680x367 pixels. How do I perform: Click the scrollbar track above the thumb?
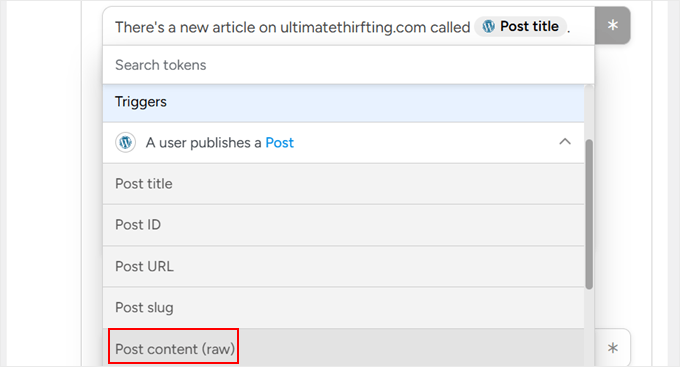click(589, 112)
